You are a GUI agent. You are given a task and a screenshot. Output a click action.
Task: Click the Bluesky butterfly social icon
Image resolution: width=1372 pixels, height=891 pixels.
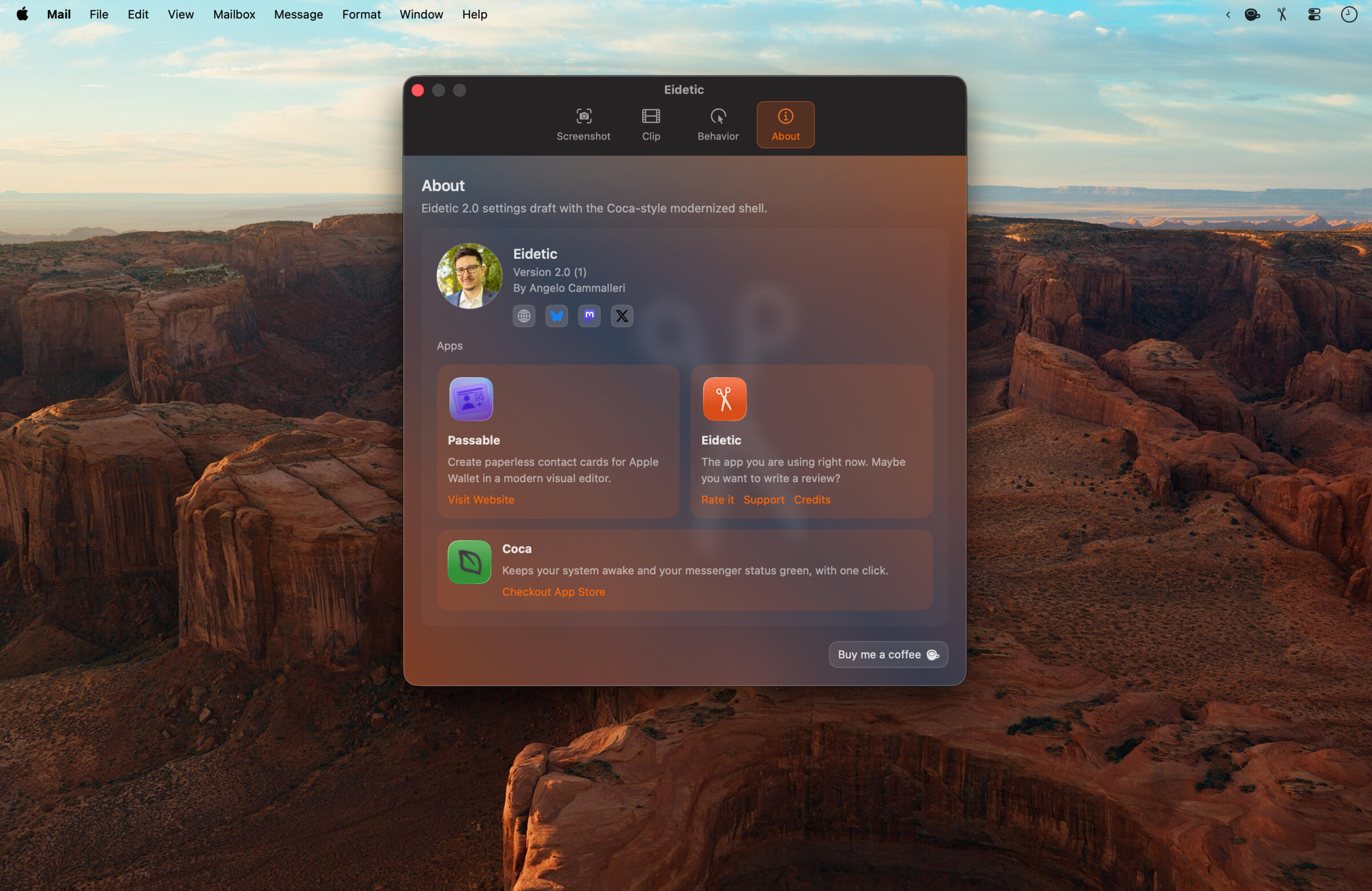(x=556, y=316)
